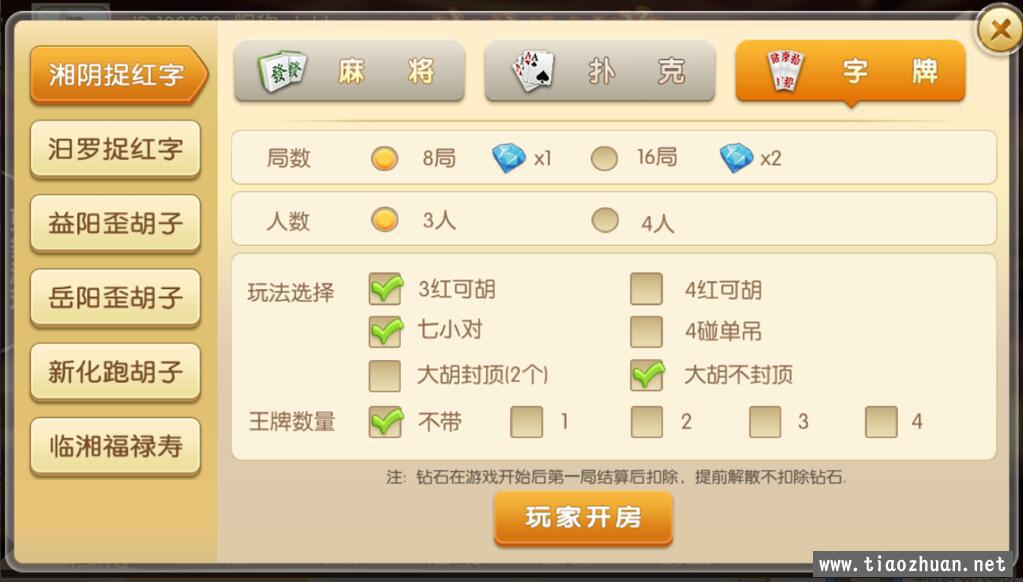Select the 8局 rounds option
1023x582 pixels.
coord(384,159)
